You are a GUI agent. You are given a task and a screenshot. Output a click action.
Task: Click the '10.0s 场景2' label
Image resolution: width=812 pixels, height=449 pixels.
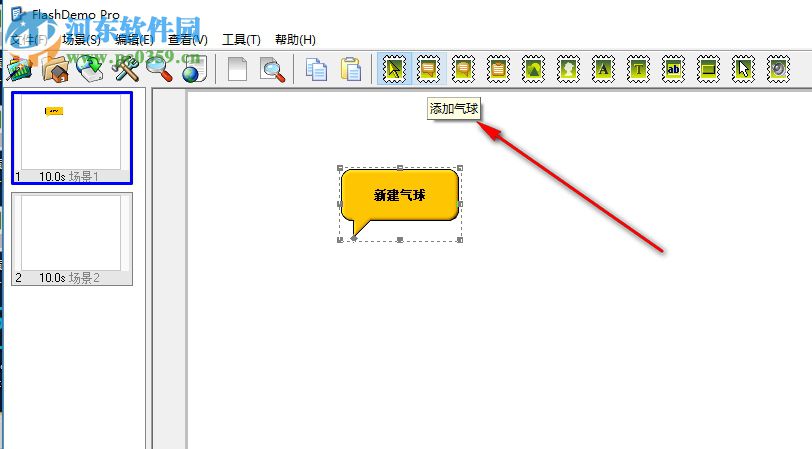coord(69,278)
